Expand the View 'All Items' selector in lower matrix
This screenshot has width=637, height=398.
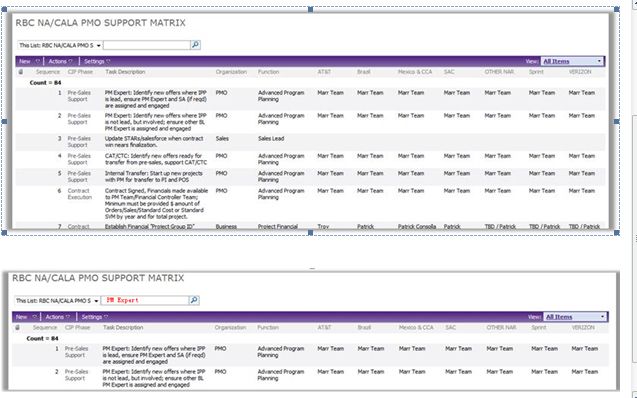[x=575, y=317]
